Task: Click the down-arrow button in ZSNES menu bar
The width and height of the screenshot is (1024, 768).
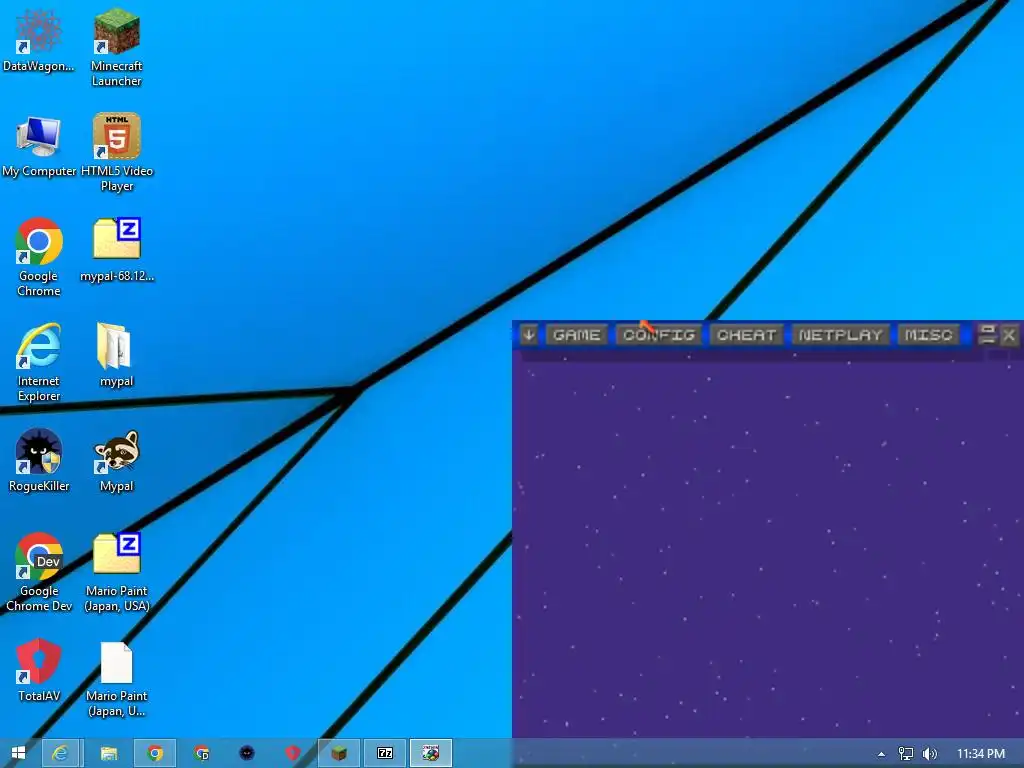Action: point(528,335)
